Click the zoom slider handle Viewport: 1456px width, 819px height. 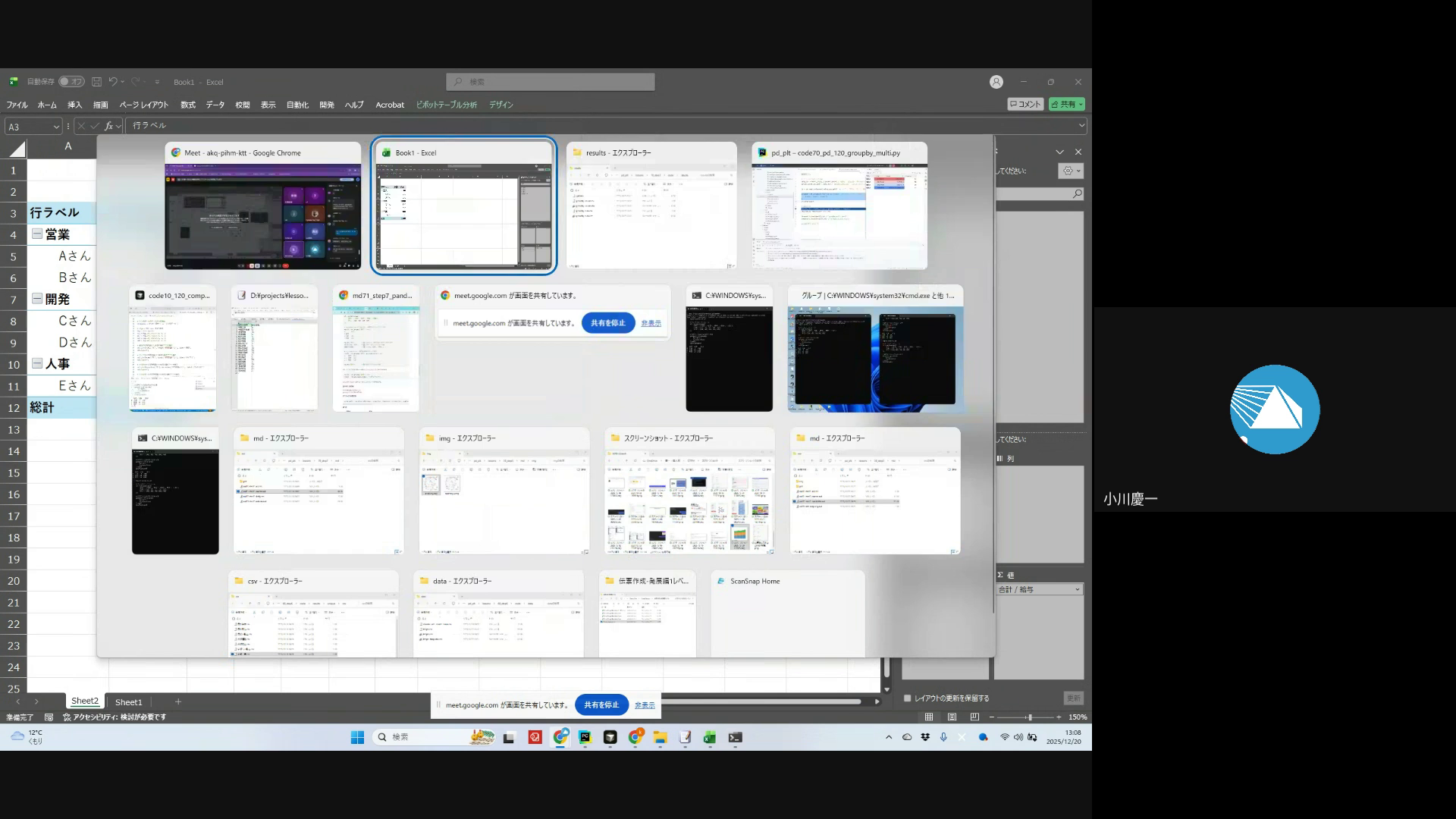click(1029, 717)
